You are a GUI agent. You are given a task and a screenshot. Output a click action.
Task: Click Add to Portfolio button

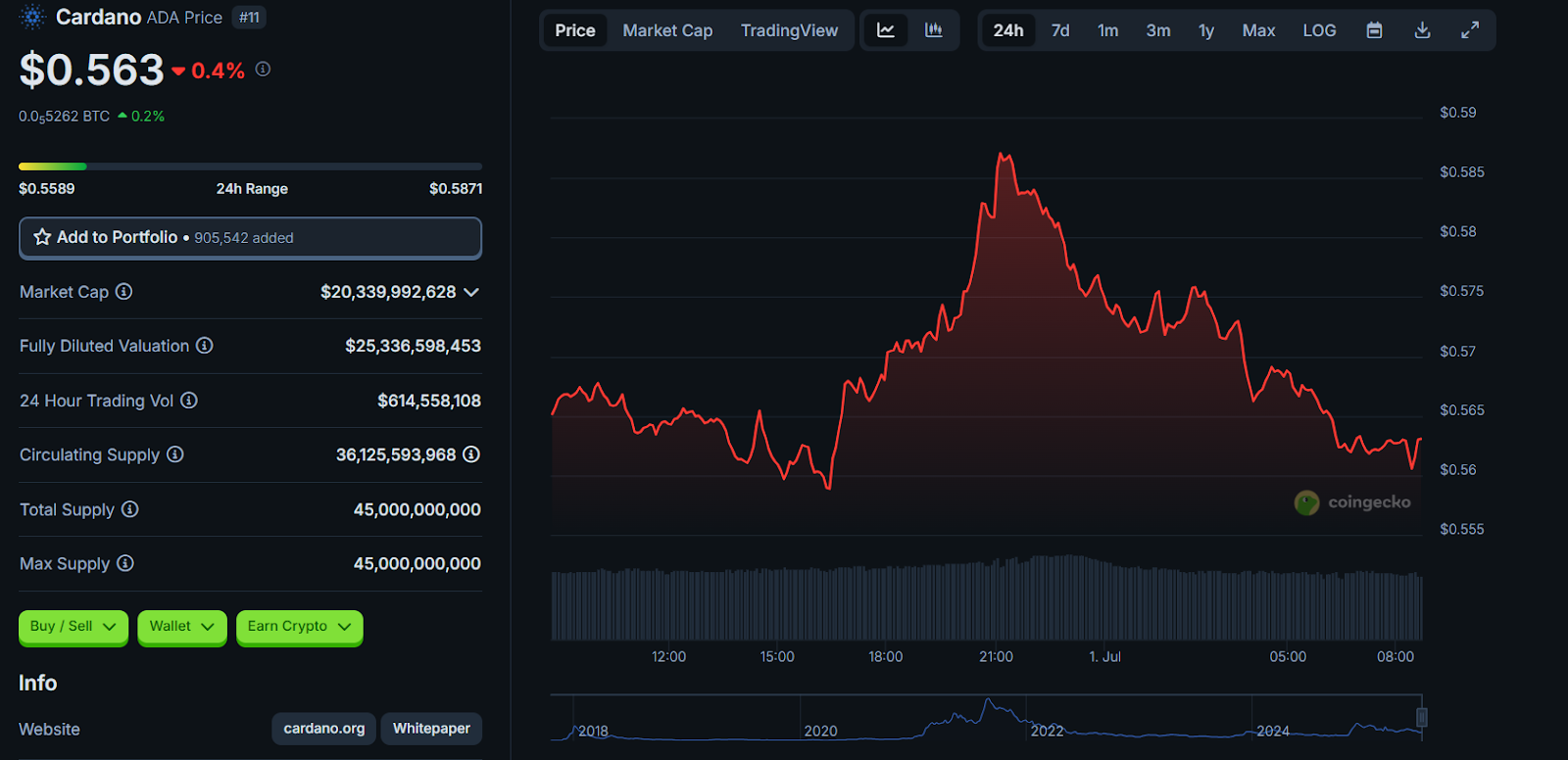250,238
